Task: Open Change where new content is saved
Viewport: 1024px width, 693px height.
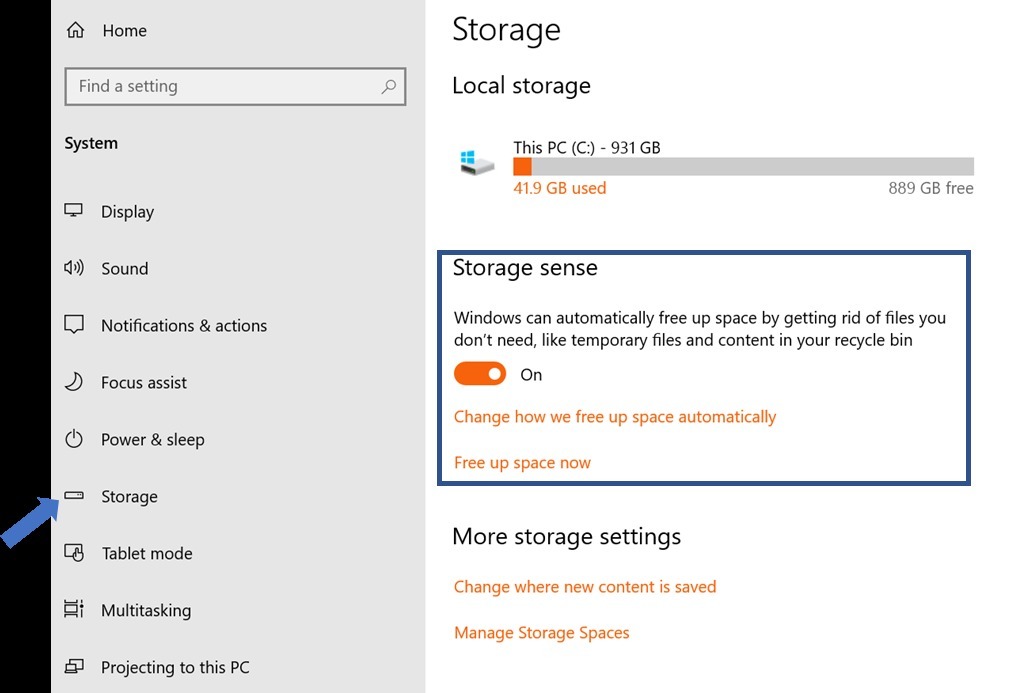Action: (585, 587)
